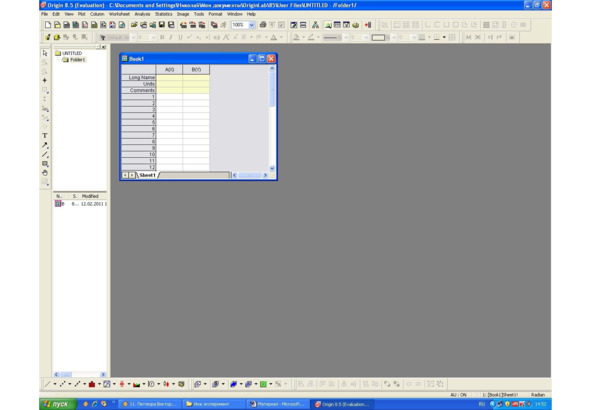The image size is (591, 410).
Task: Click the RU language indicator in tray
Action: click(x=481, y=404)
